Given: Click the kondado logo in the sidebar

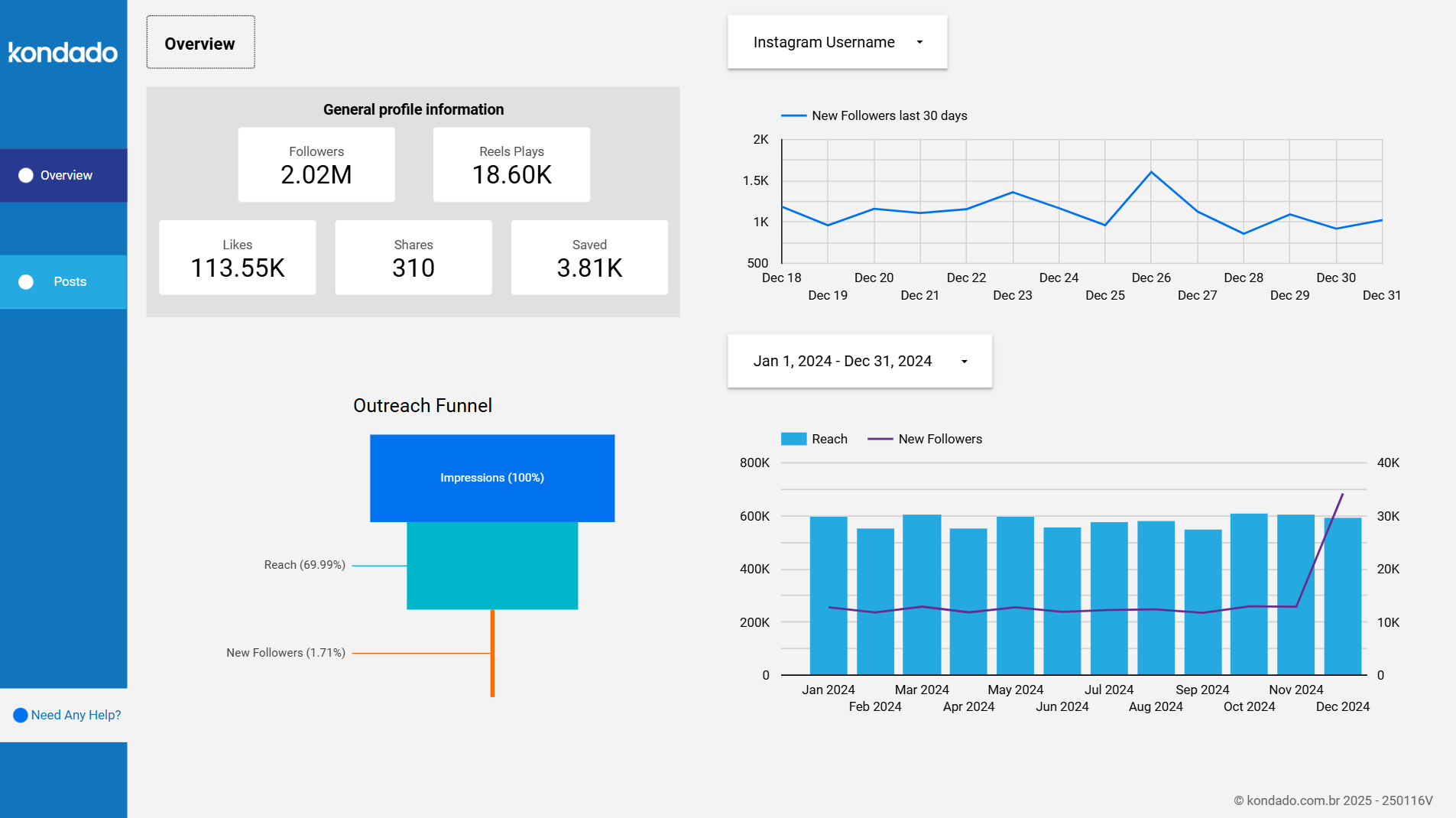Looking at the screenshot, I should tap(63, 52).
